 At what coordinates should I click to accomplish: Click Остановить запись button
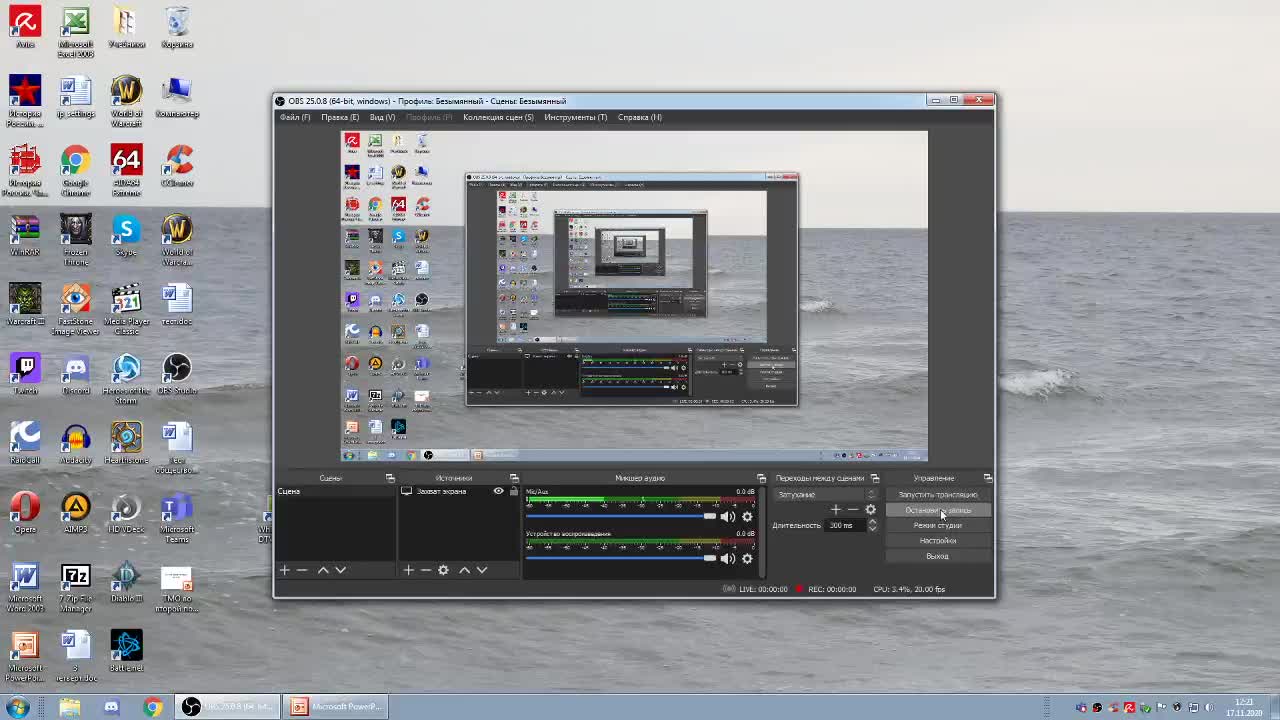point(938,510)
